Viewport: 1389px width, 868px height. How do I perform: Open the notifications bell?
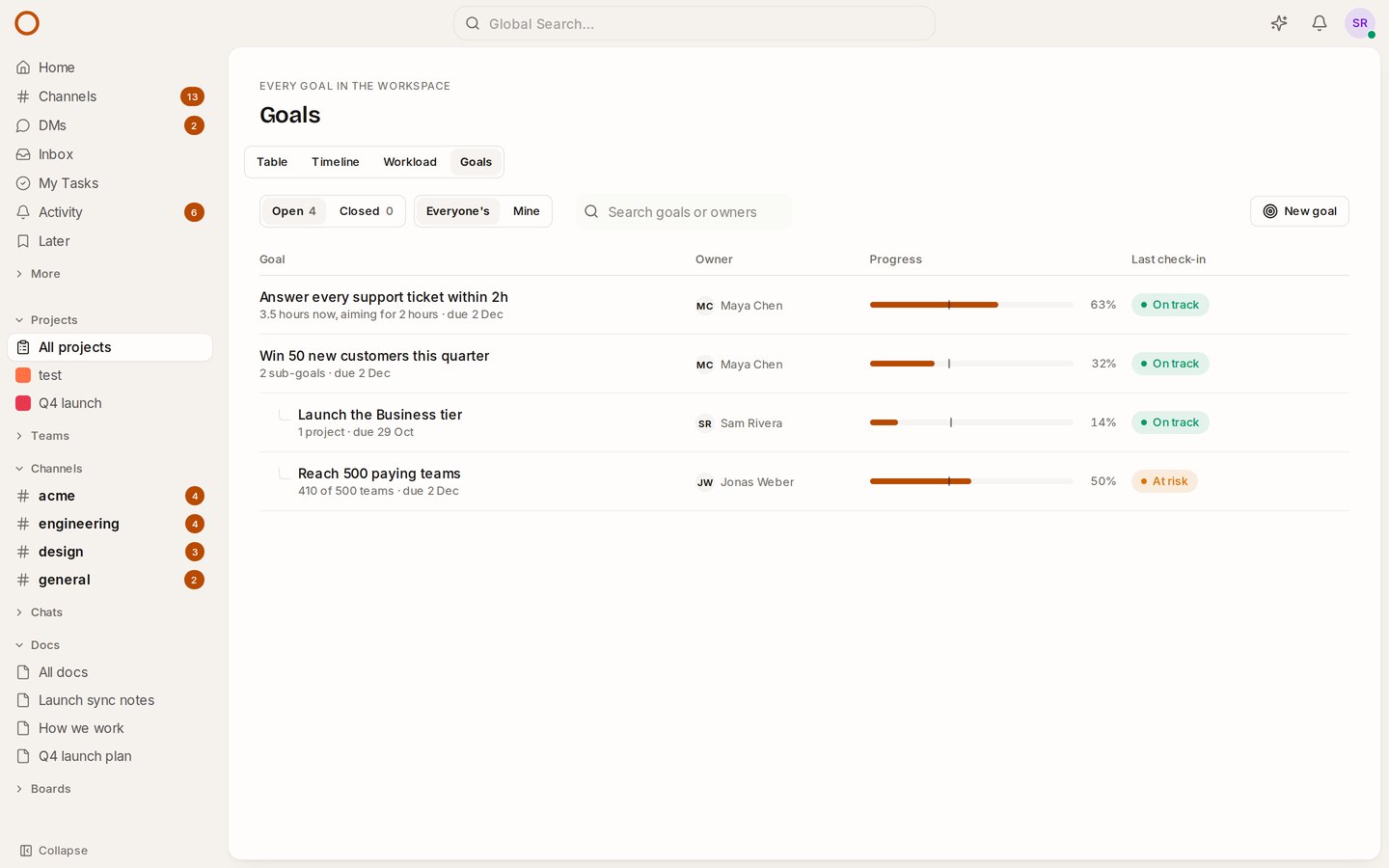coord(1320,23)
